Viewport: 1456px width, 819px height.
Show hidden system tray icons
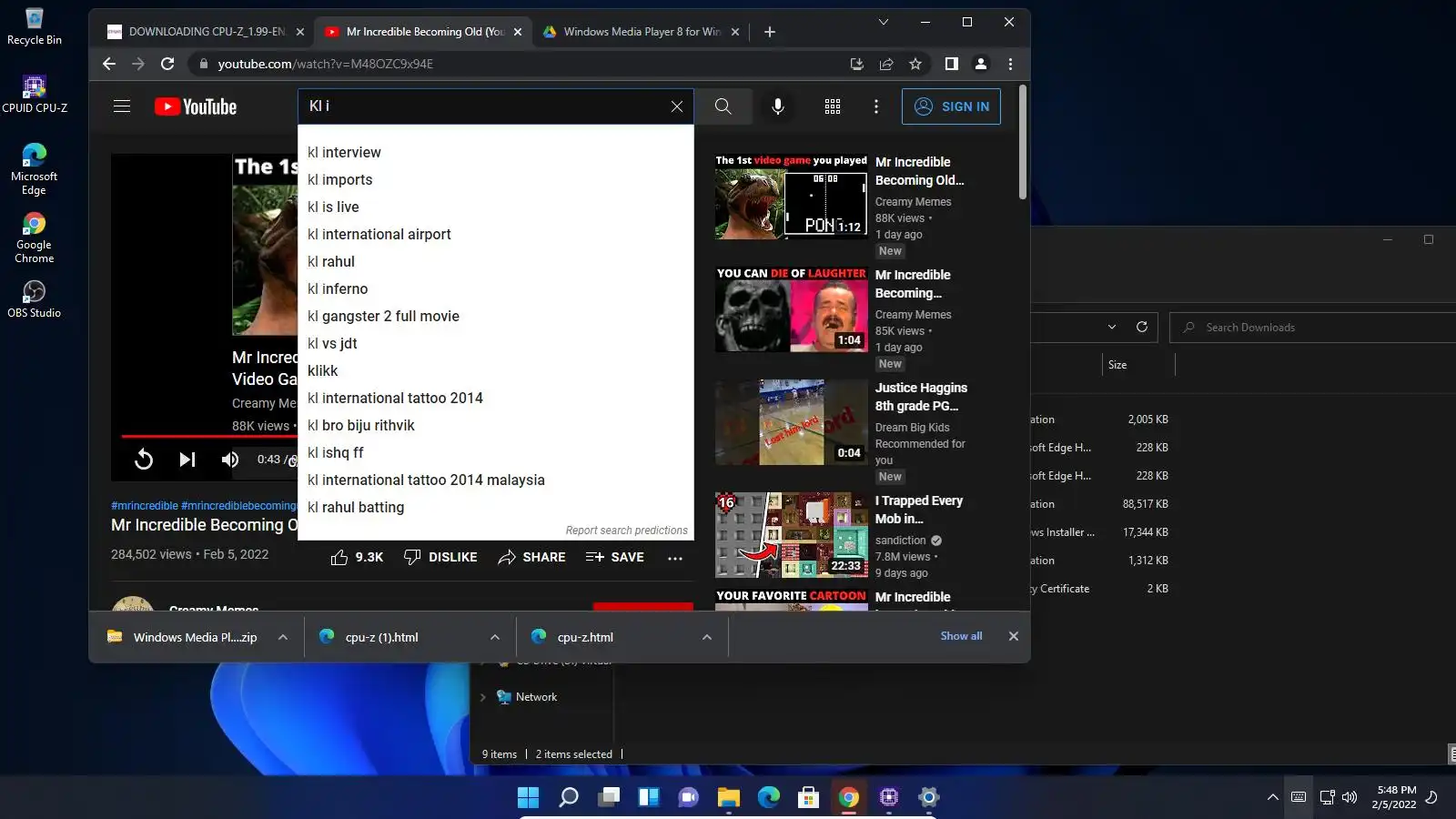[1272, 797]
